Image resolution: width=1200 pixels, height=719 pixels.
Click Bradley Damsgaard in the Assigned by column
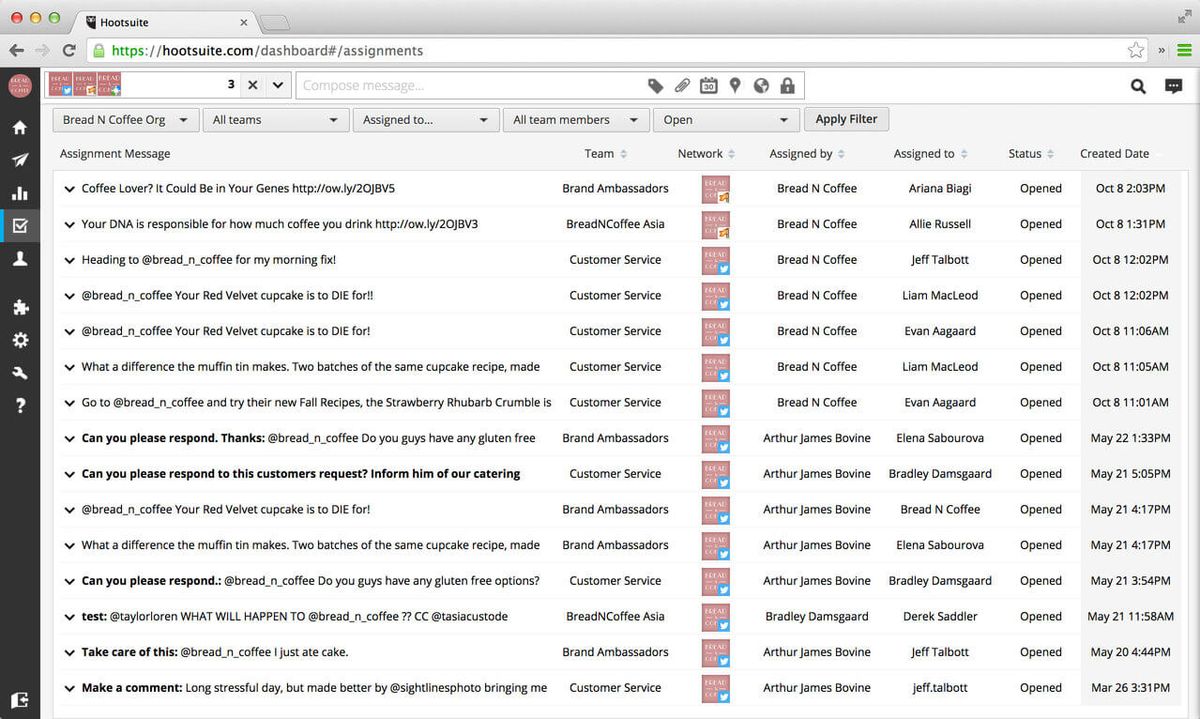pyautogui.click(x=817, y=616)
